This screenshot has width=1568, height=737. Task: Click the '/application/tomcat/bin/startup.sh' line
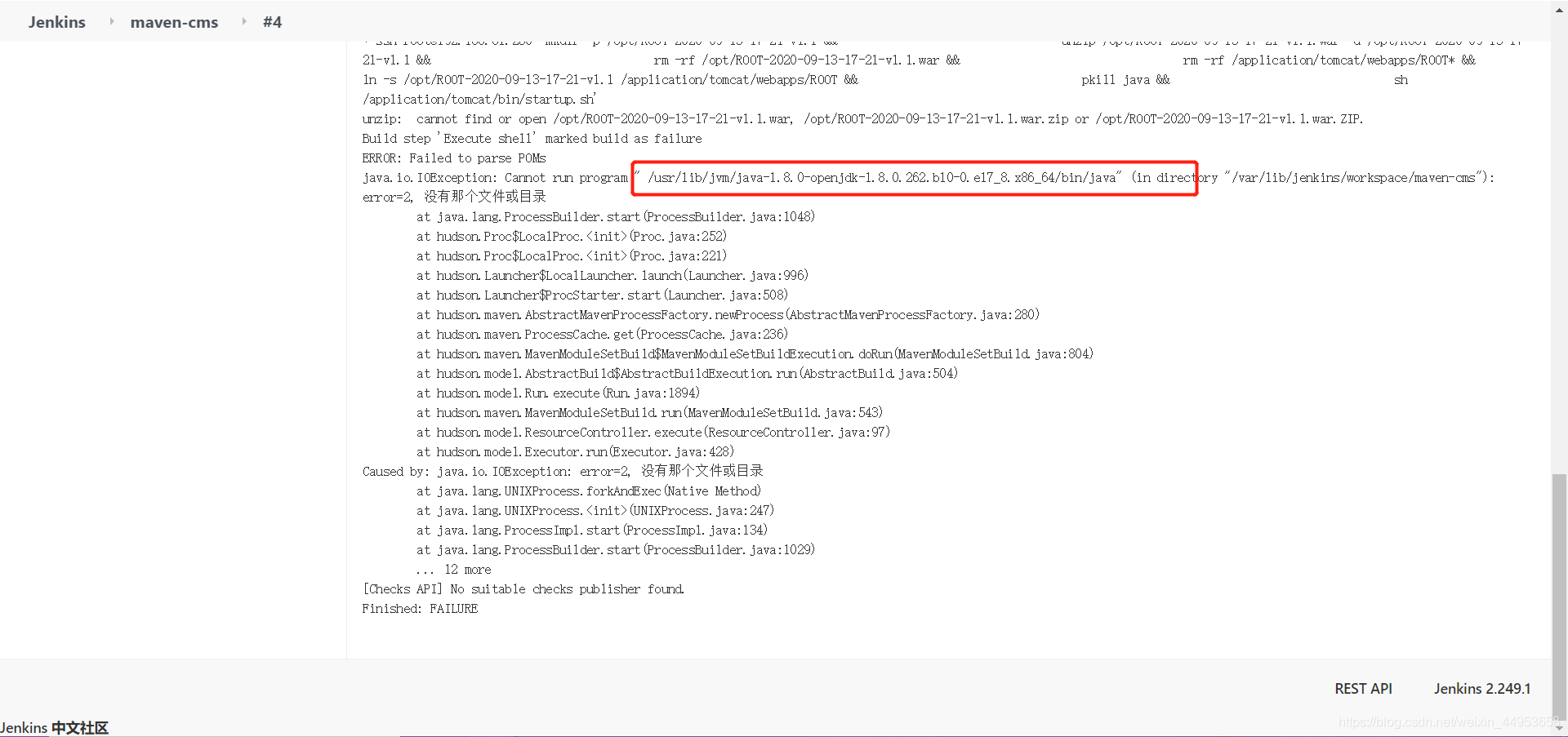[x=479, y=100]
